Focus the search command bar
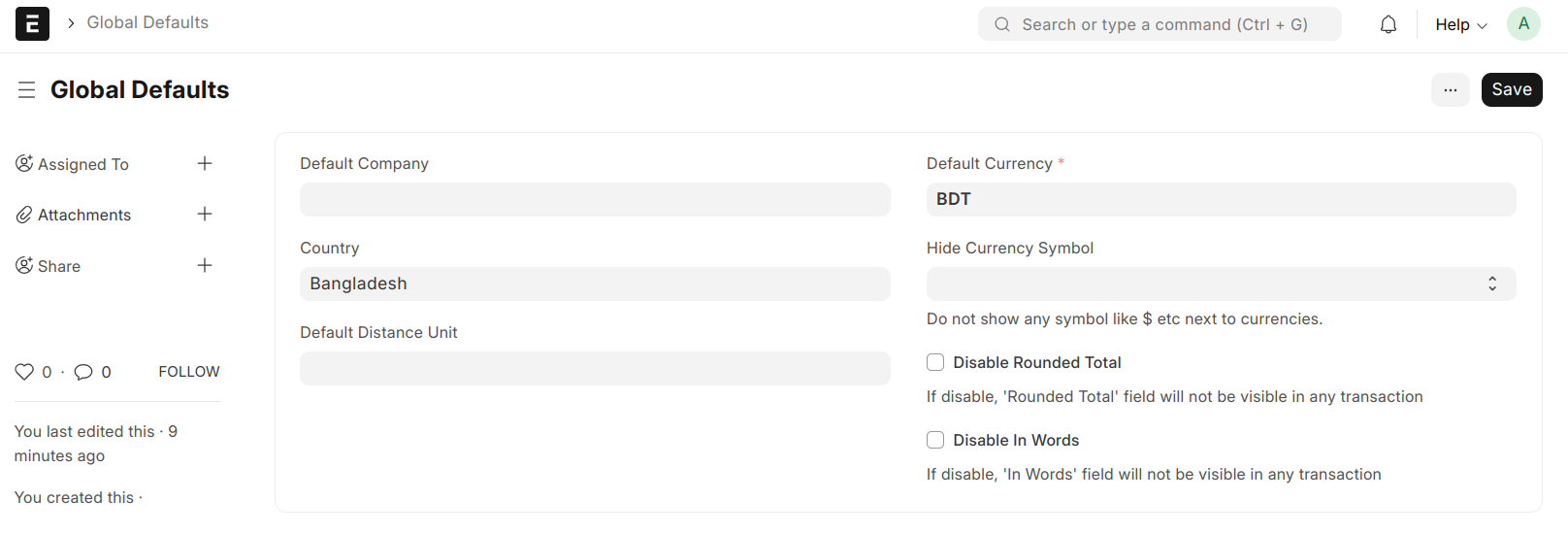This screenshot has height=534, width=1568. click(1160, 24)
